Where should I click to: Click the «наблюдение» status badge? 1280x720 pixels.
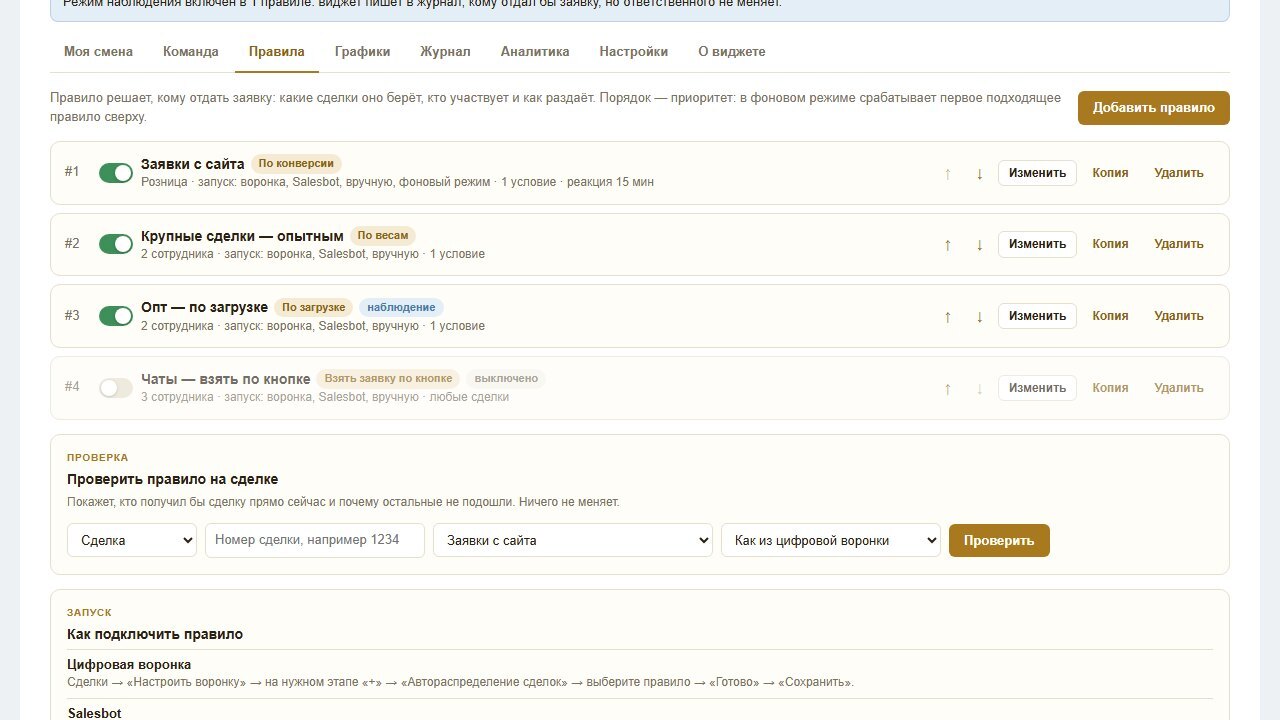(401, 307)
